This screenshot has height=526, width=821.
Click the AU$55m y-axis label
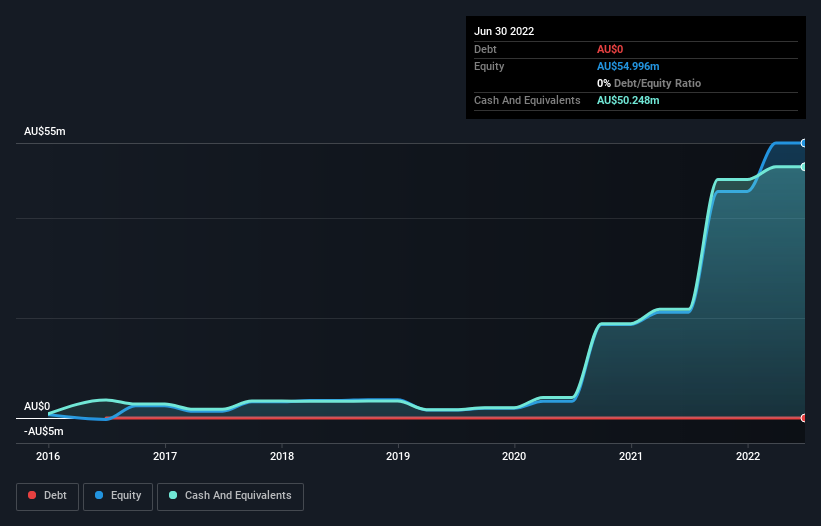click(45, 131)
